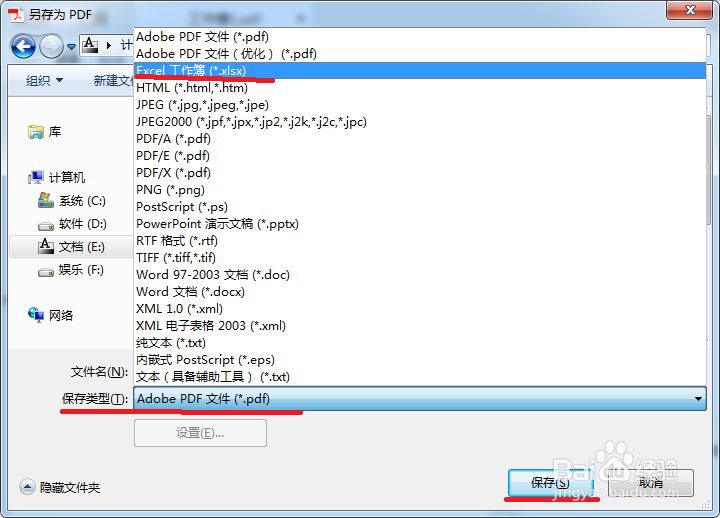Open the 组织 menu
This screenshot has height=518, width=720.
pyautogui.click(x=44, y=81)
